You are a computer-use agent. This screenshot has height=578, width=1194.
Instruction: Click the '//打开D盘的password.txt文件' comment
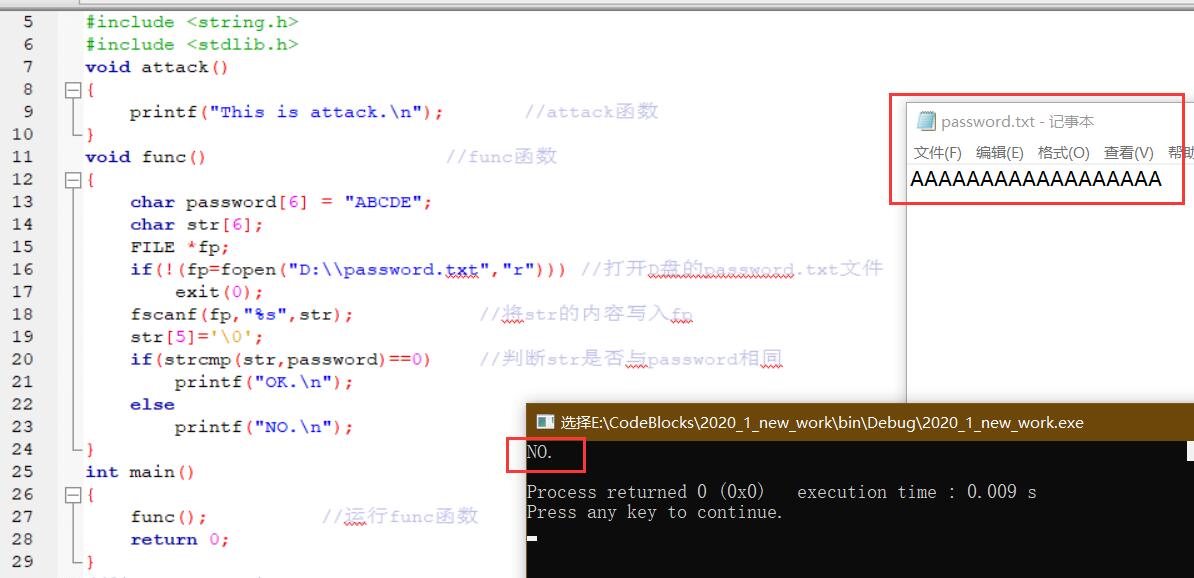tap(731, 269)
